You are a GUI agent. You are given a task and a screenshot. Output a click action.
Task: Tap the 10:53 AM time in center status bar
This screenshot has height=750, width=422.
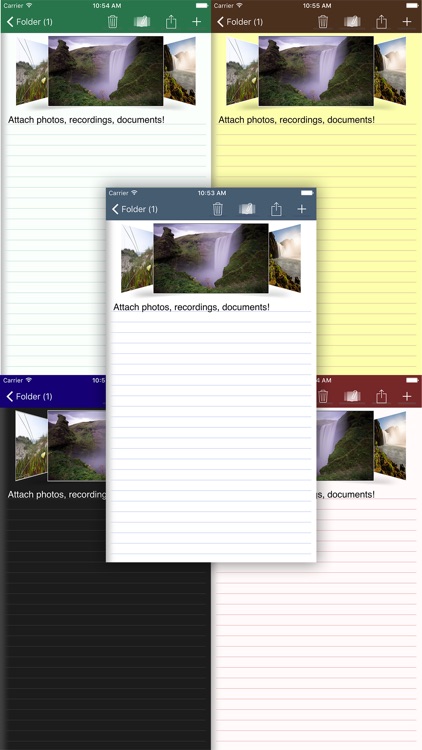(x=212, y=193)
